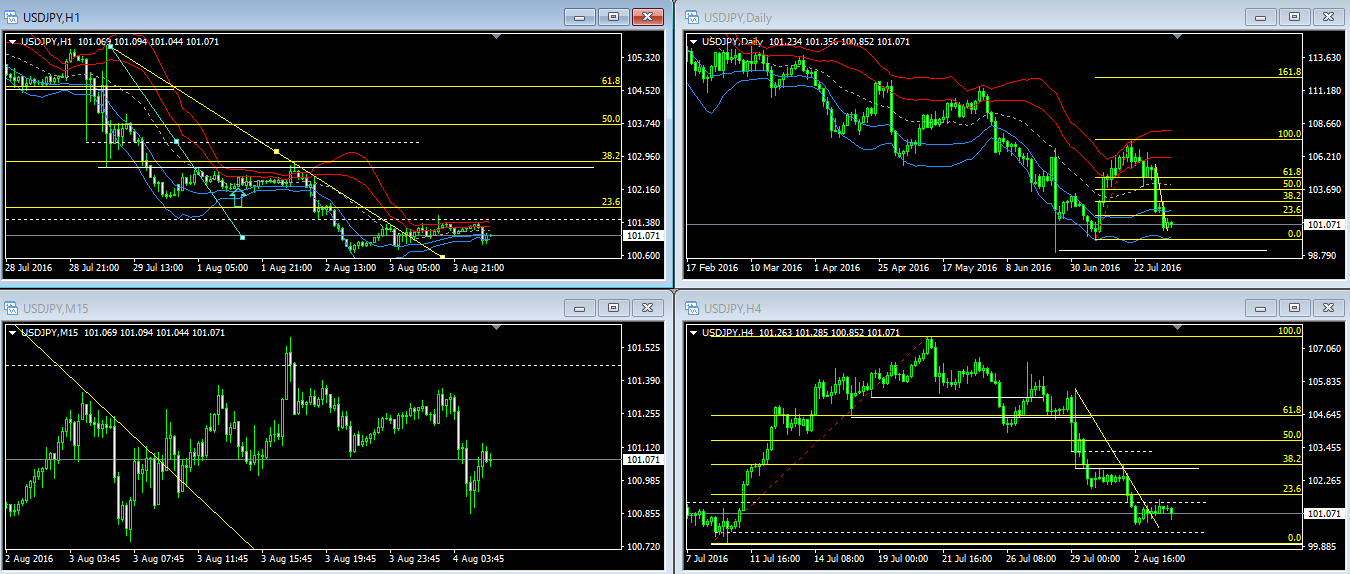Maximize the USDJPY,Daily chart window
Viewport: 1350px width, 574px height.
click(x=1294, y=17)
